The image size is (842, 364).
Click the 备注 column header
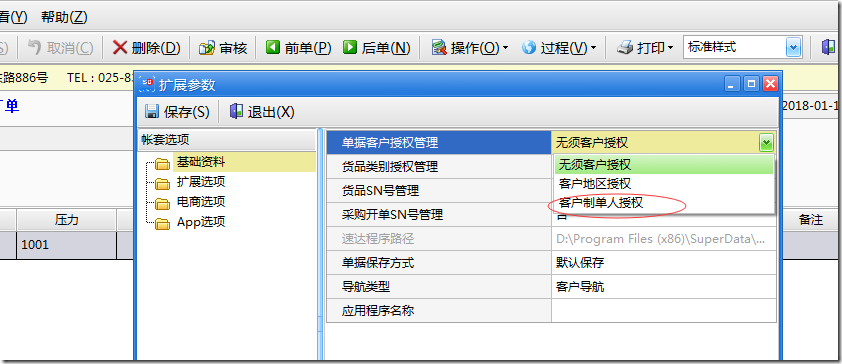(x=811, y=220)
